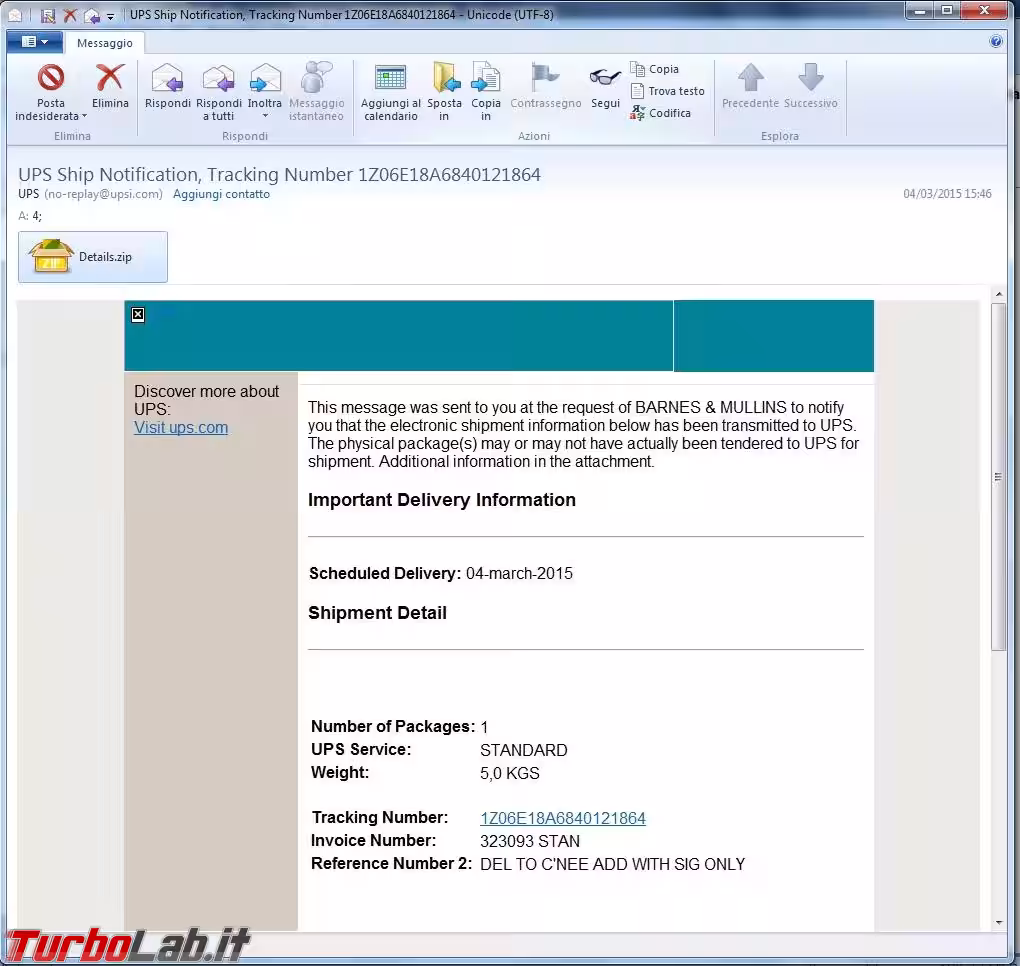The height and width of the screenshot is (966, 1020).
Task: Select the Messaggio ribbon tab
Action: click(x=105, y=43)
